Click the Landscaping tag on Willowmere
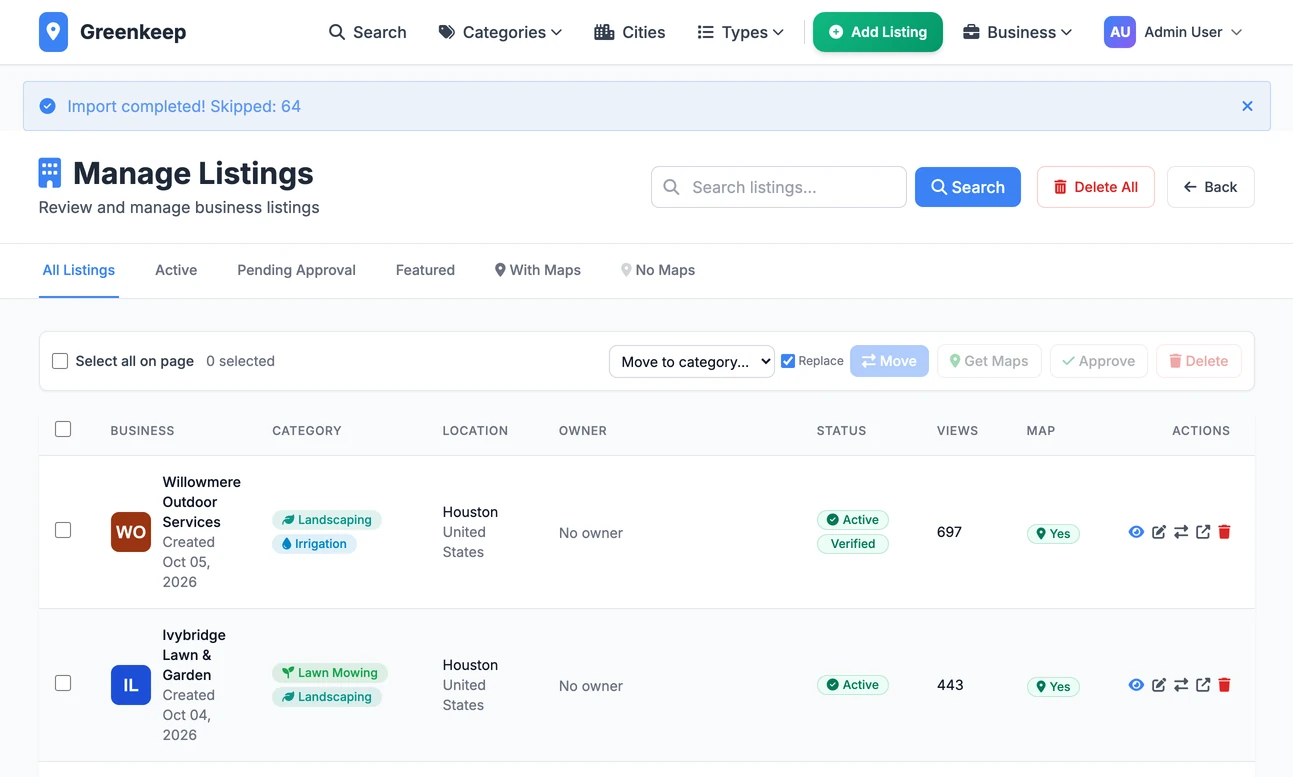1293x777 pixels. 327,520
